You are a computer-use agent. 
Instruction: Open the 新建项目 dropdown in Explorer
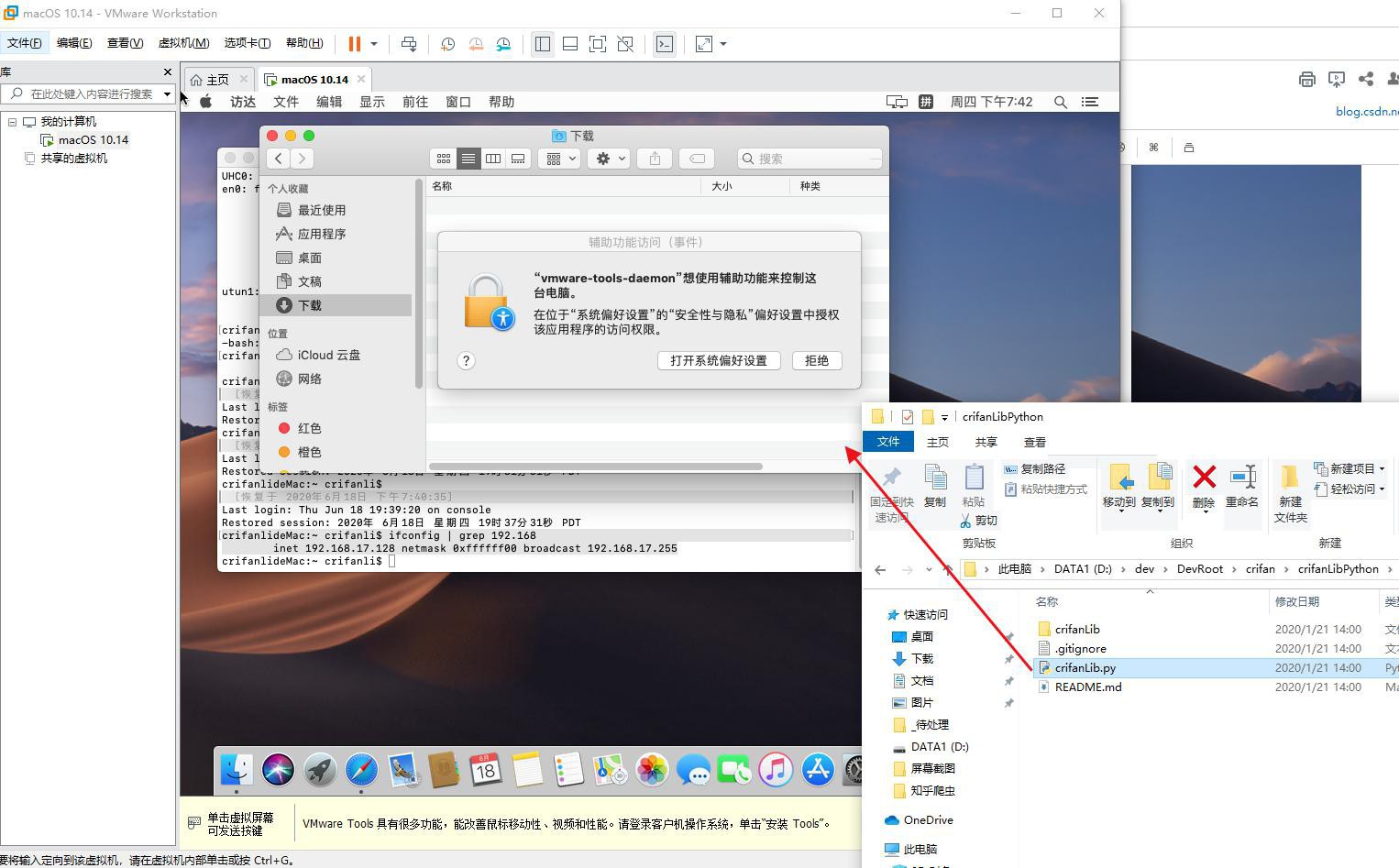[x=1349, y=468]
